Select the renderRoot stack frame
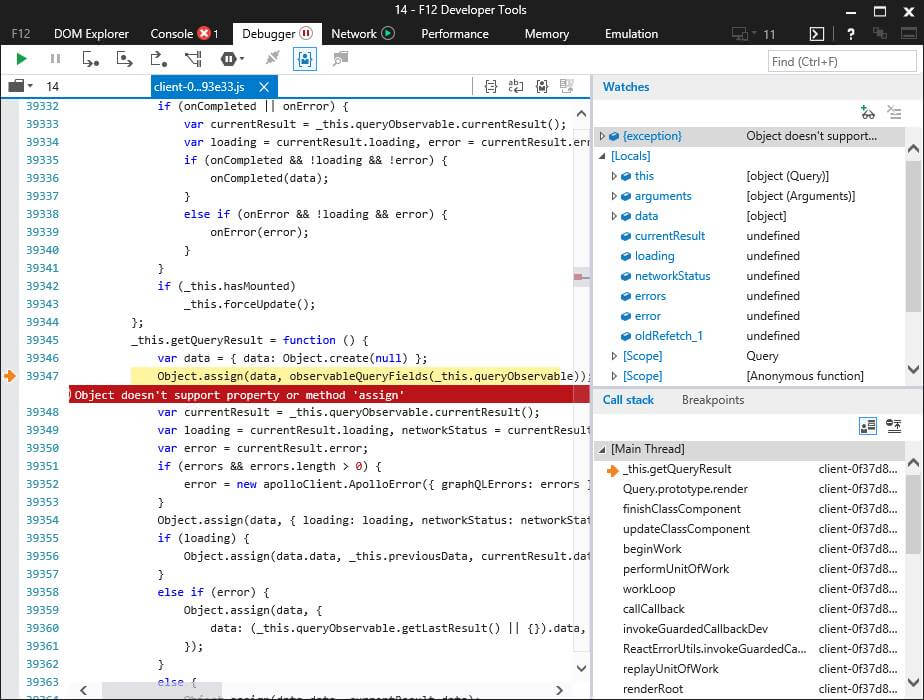This screenshot has width=924, height=700. (x=750, y=689)
